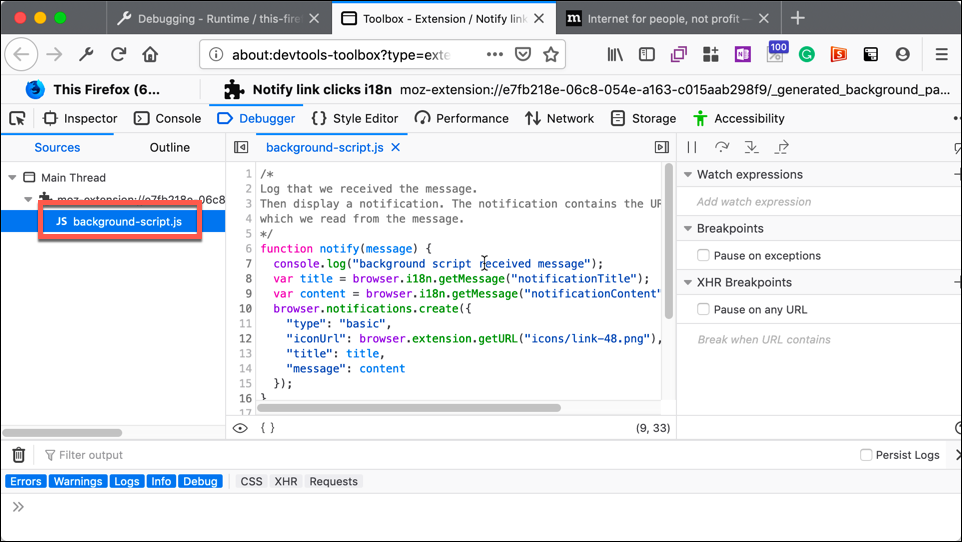Screen dimensions: 962x542
Task: Click the blackbox source eye icon
Action: pos(240,428)
